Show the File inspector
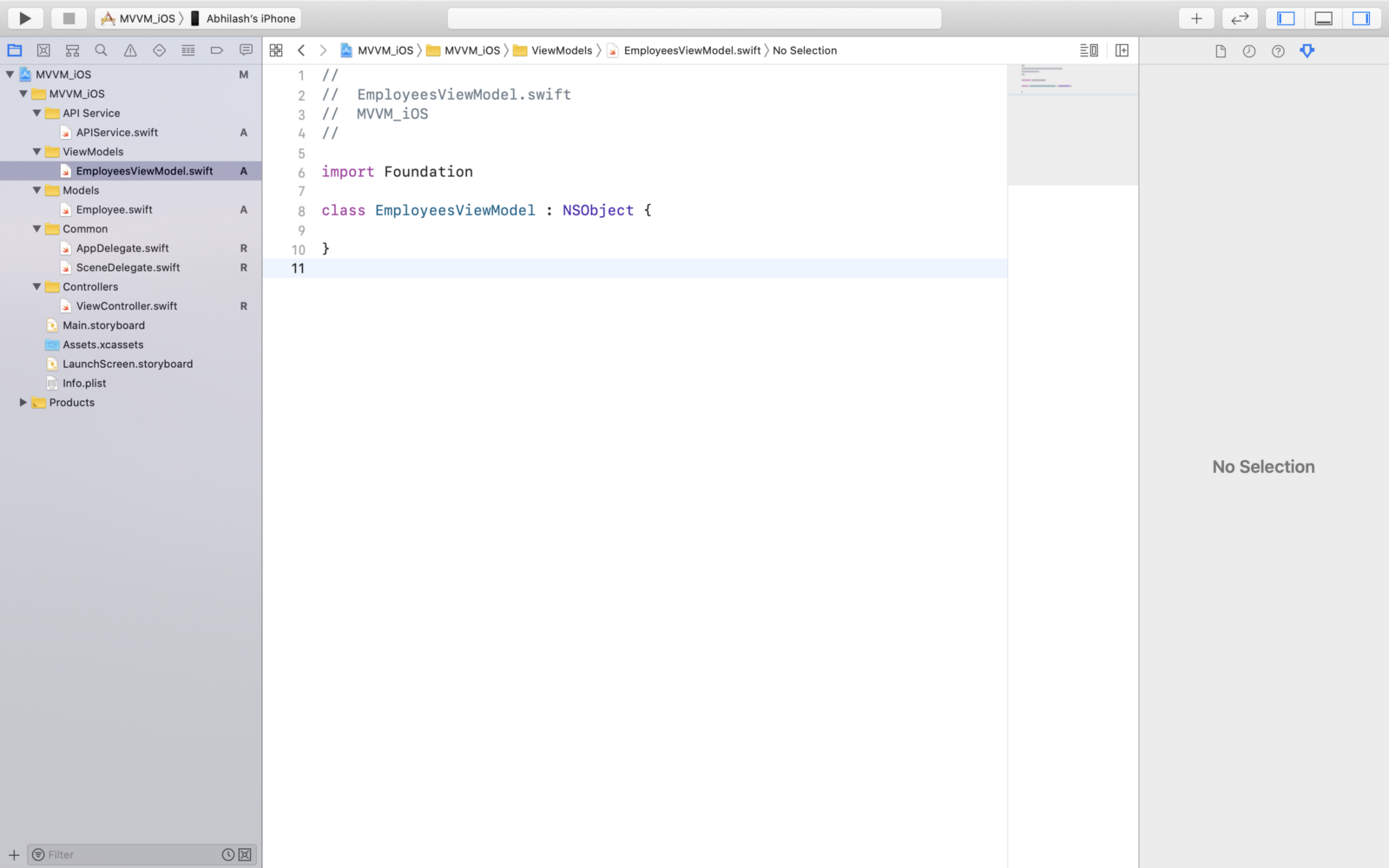This screenshot has height=868, width=1389. tap(1221, 51)
